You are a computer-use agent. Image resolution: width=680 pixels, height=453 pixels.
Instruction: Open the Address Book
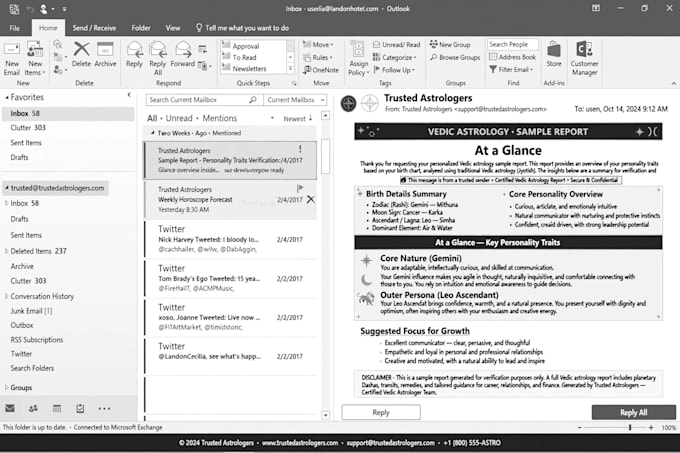(513, 57)
